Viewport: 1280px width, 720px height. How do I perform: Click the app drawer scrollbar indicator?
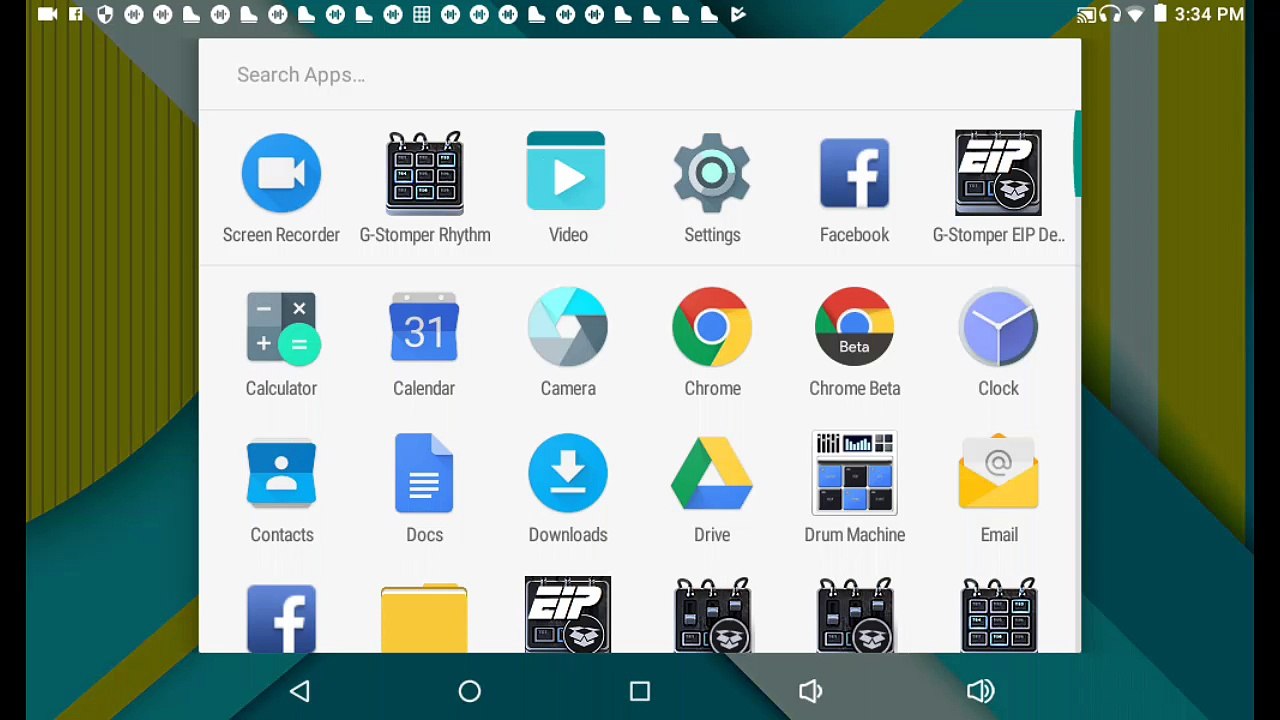(1077, 154)
